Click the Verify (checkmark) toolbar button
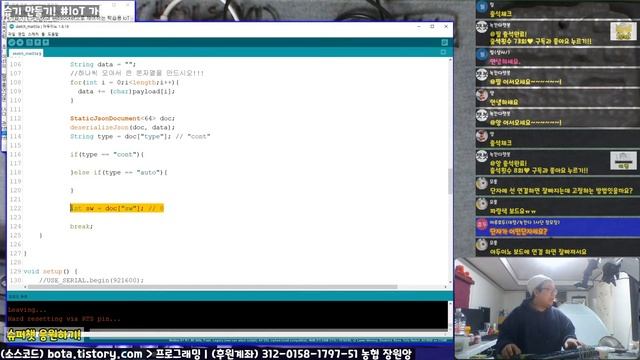640x360 pixels. [x=12, y=42]
